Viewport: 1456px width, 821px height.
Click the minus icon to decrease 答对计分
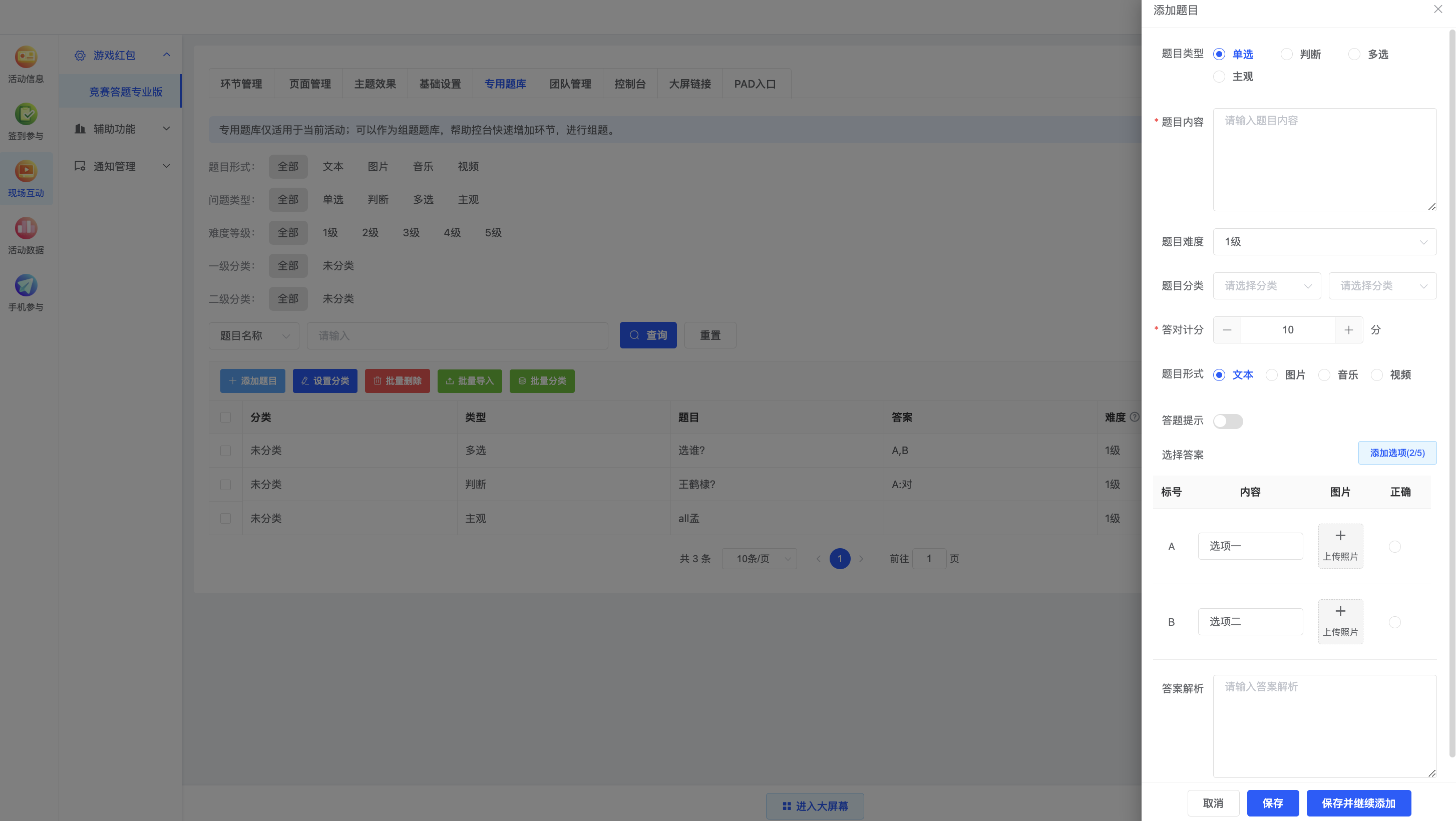(1227, 330)
